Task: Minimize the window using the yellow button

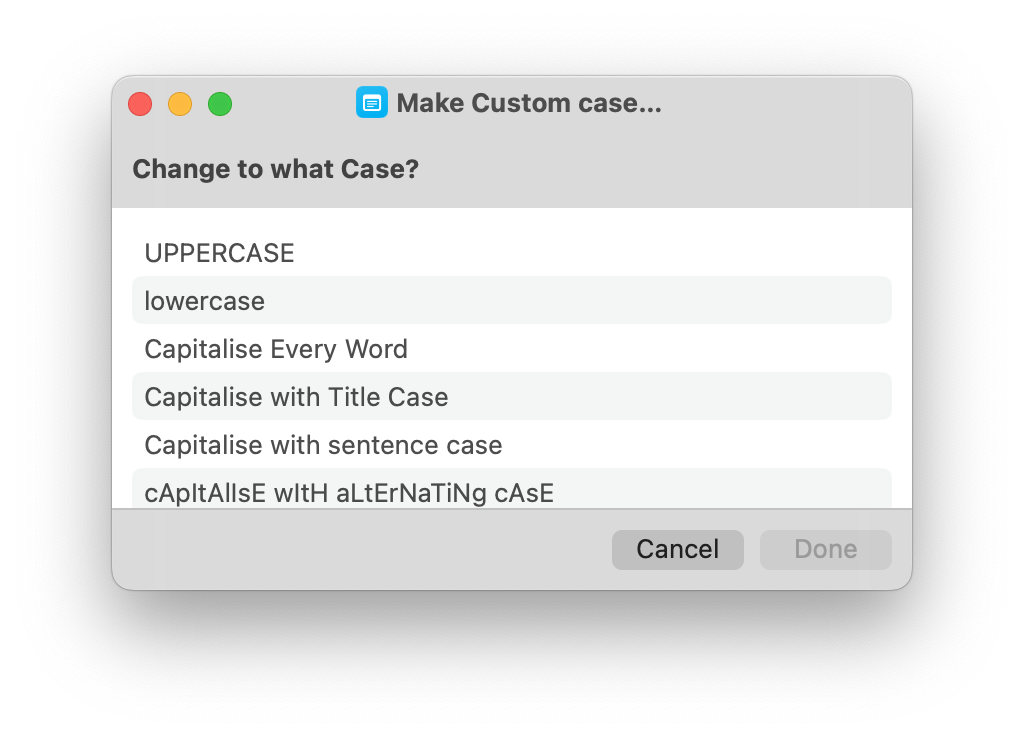Action: pyautogui.click(x=180, y=104)
